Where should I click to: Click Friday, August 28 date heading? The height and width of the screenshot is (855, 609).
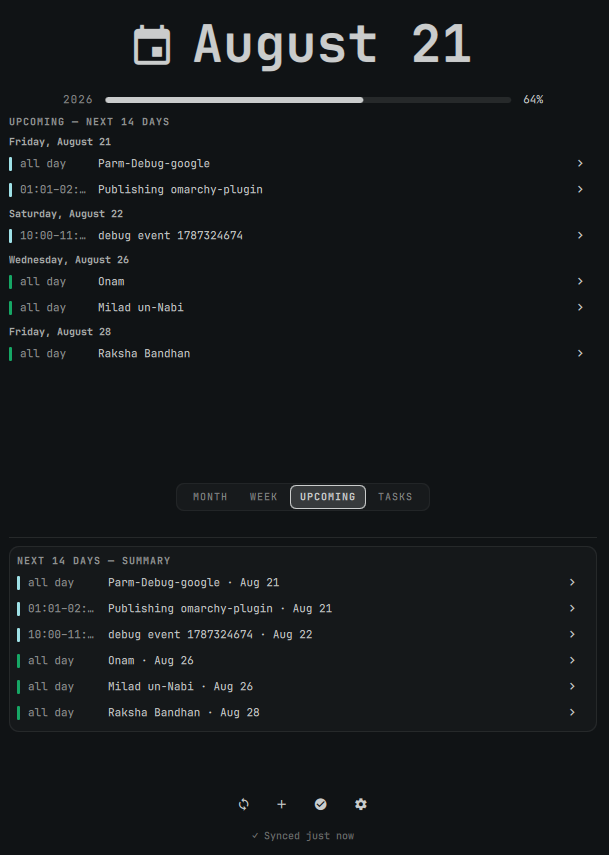(x=60, y=332)
